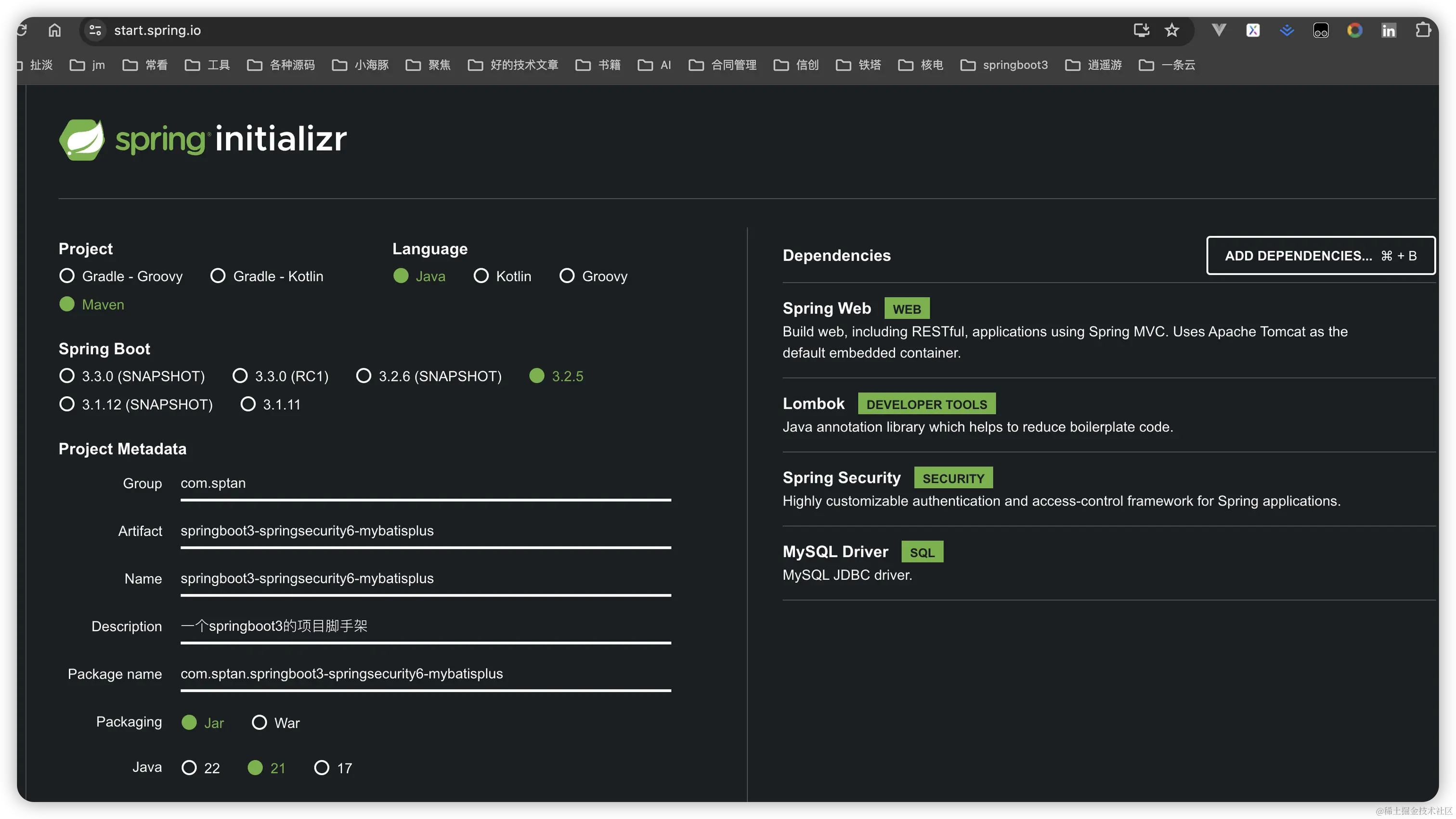Image resolution: width=1456 pixels, height=819 pixels.
Task: Choose War packaging
Action: 276,722
